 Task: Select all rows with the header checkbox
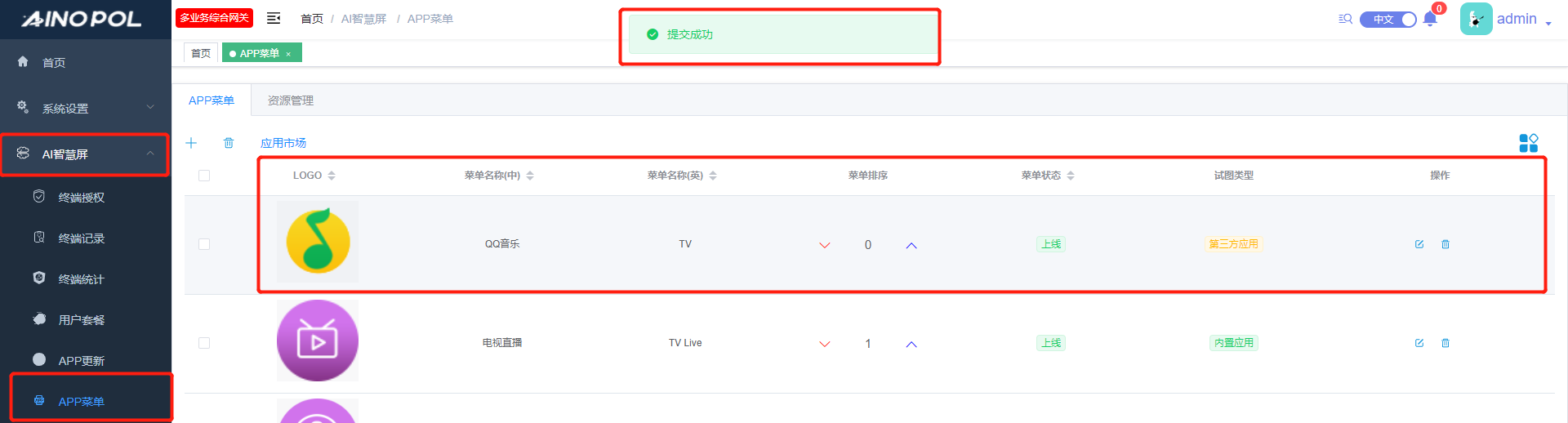204,176
